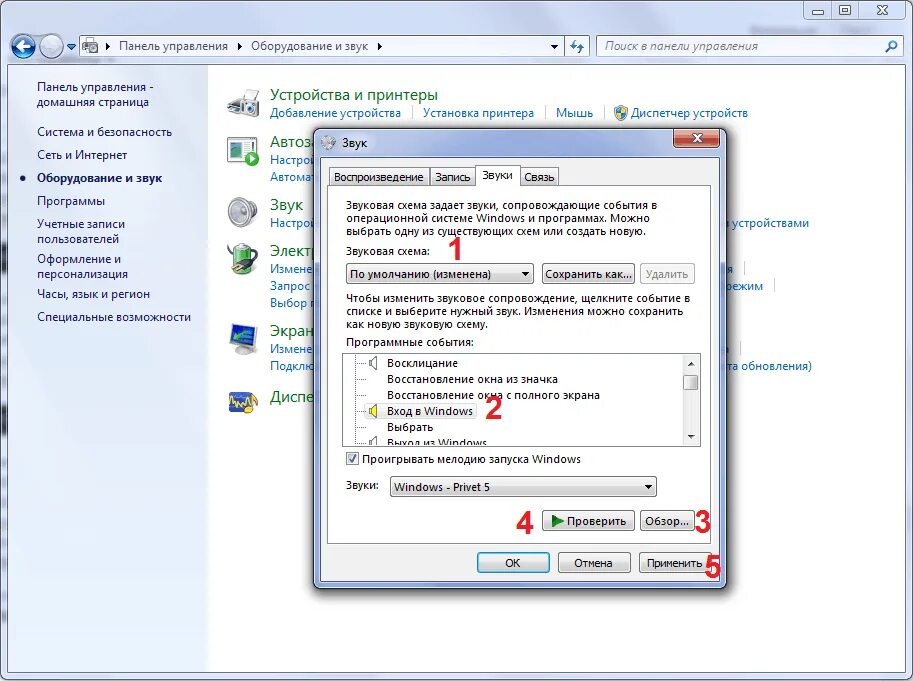Open Оформление и персонализация category
This screenshot has height=681, width=913.
point(82,266)
